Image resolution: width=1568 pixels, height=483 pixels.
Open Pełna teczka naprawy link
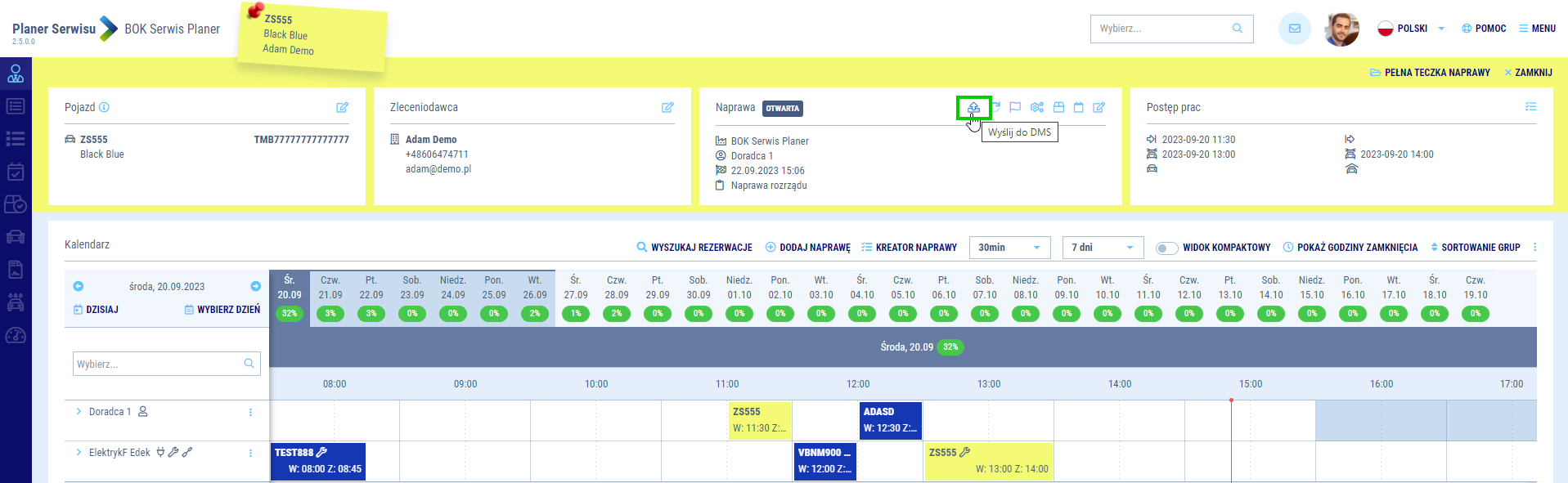point(1430,73)
